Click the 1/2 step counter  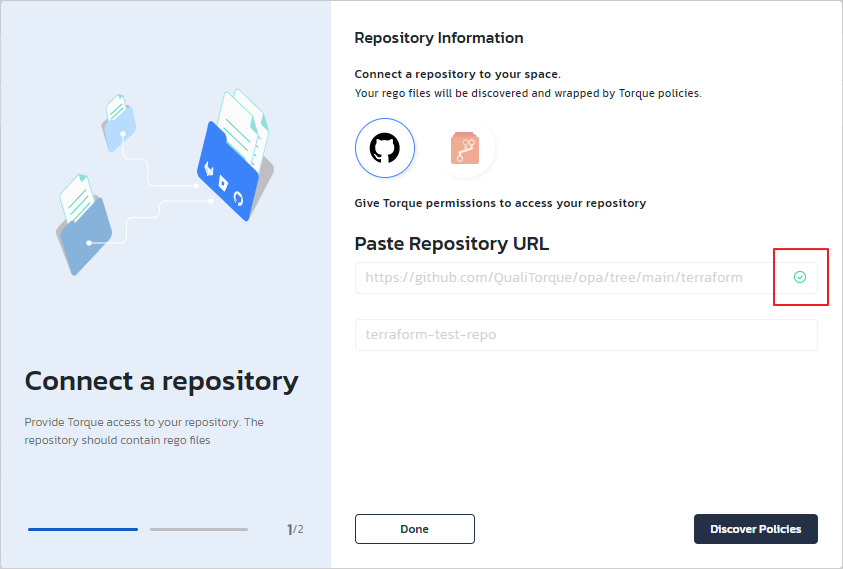click(295, 529)
